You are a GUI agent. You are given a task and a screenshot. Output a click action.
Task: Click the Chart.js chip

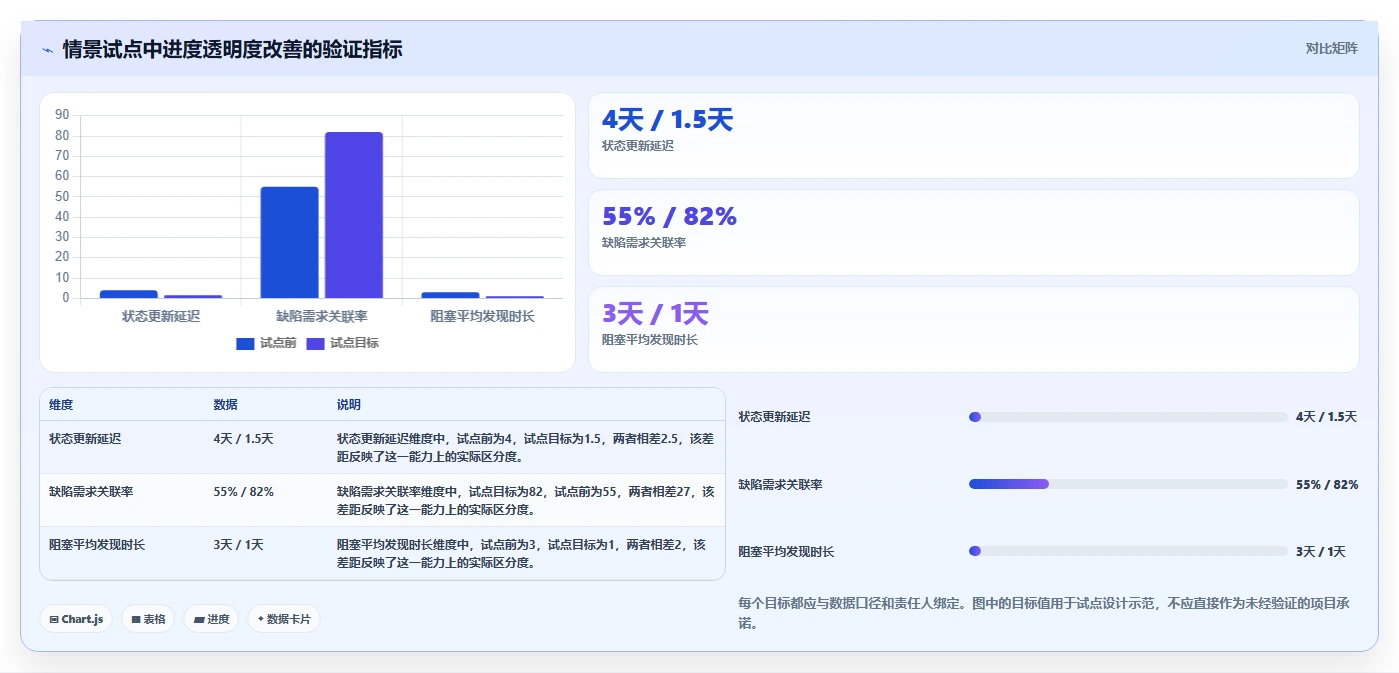point(77,619)
